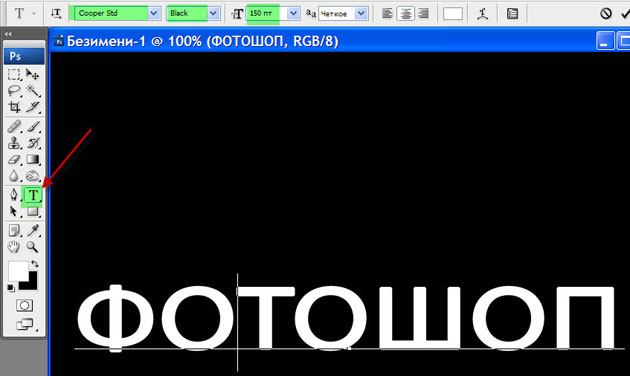Select the Lasso tool
630x376 pixels.
[x=14, y=91]
